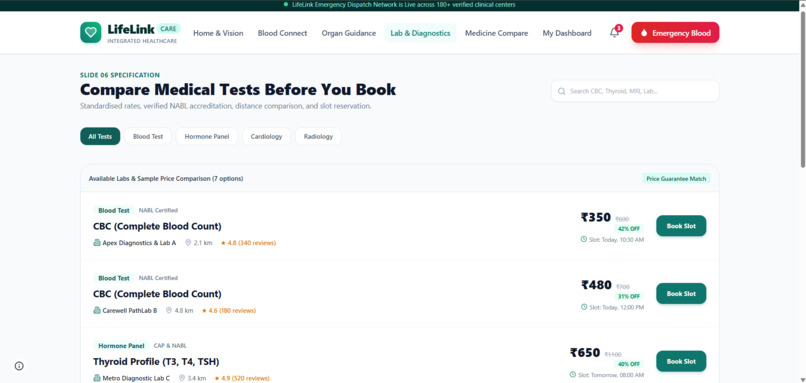Screen dimensions: 806x383
Task: Click the test search input field
Action: (x=635, y=91)
